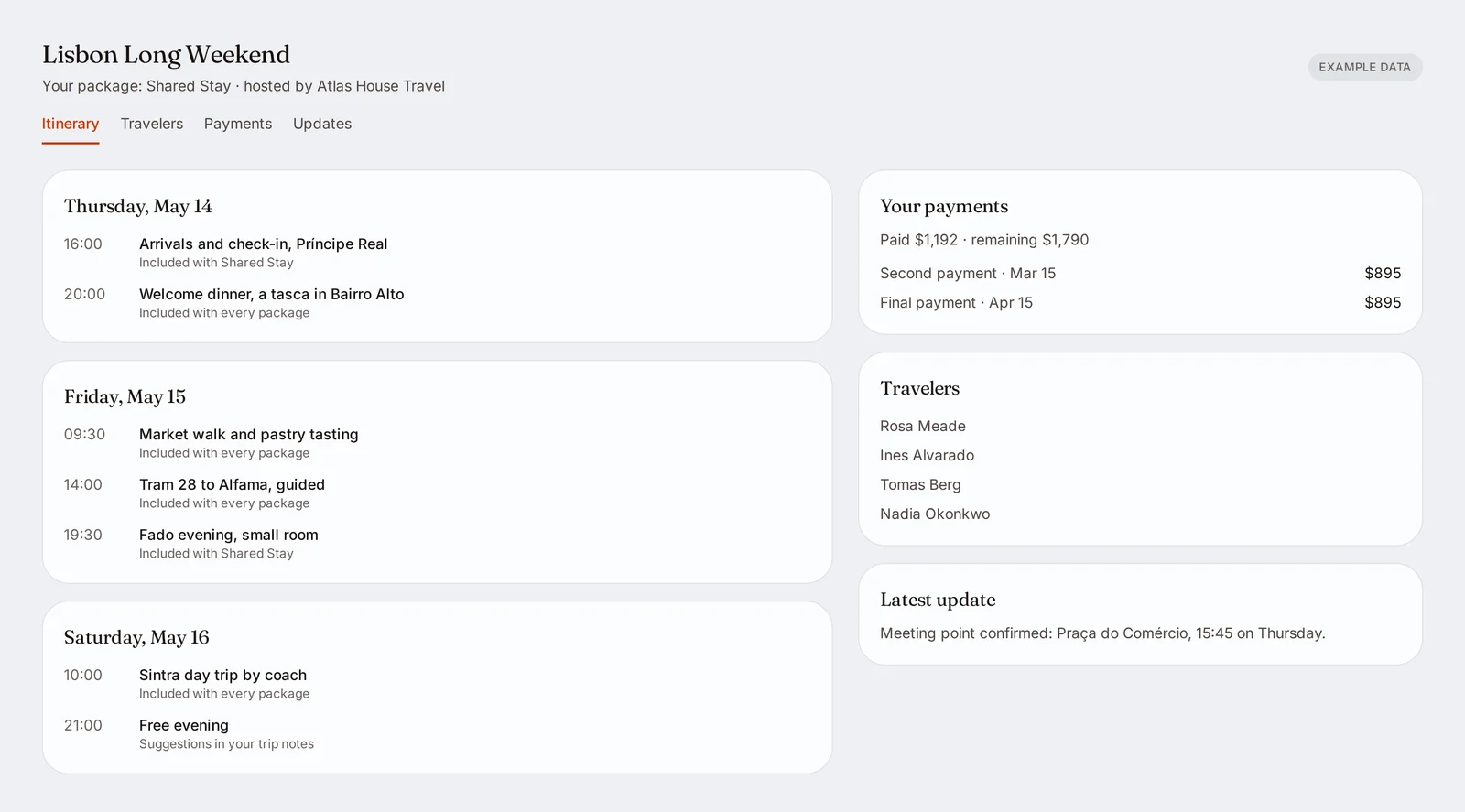Click traveler Rosa Meade
This screenshot has width=1465, height=812.
click(x=923, y=426)
